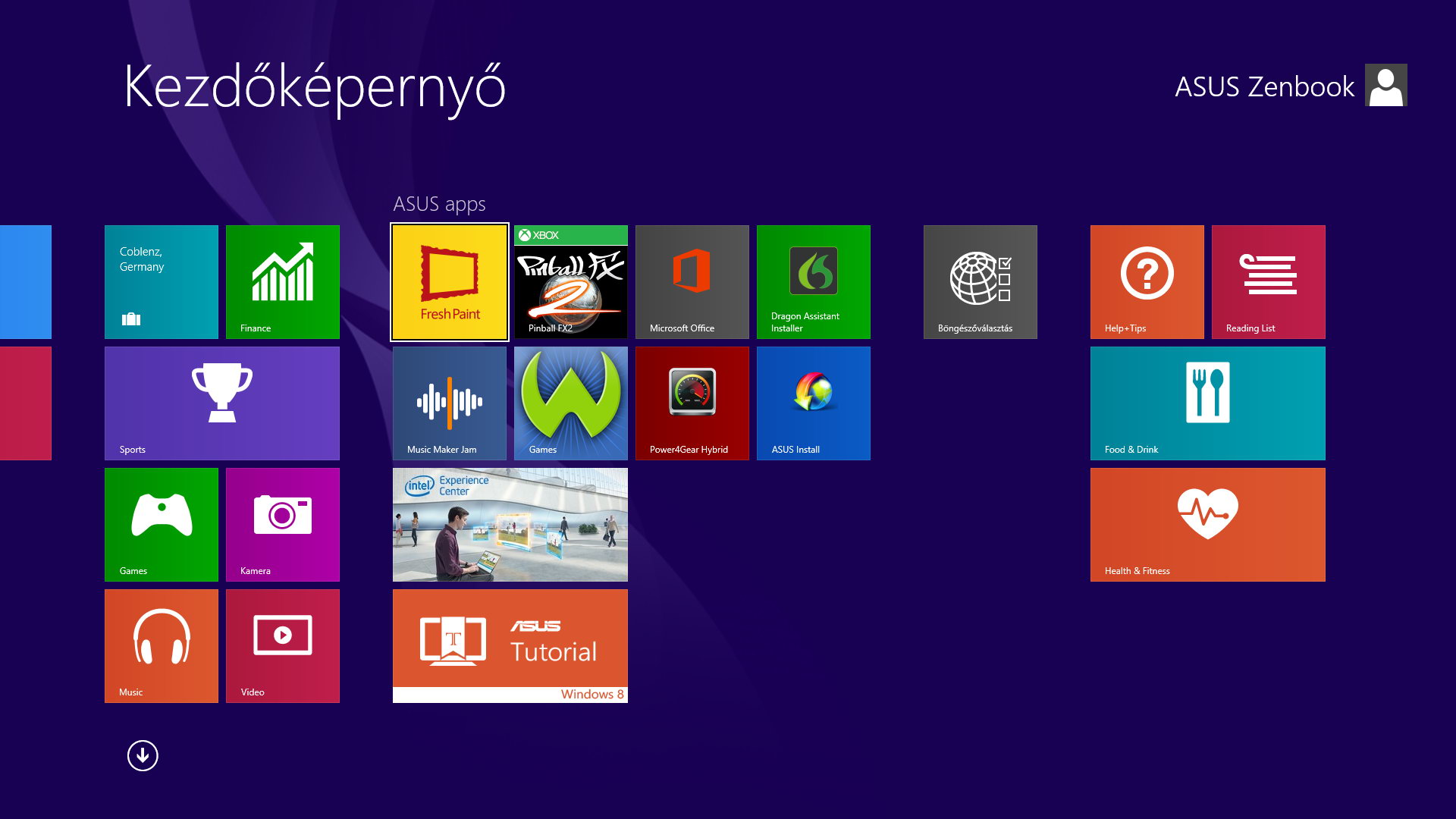Screen dimensions: 1456x819
Task: Open Intel Experience Center tile
Action: (x=510, y=525)
